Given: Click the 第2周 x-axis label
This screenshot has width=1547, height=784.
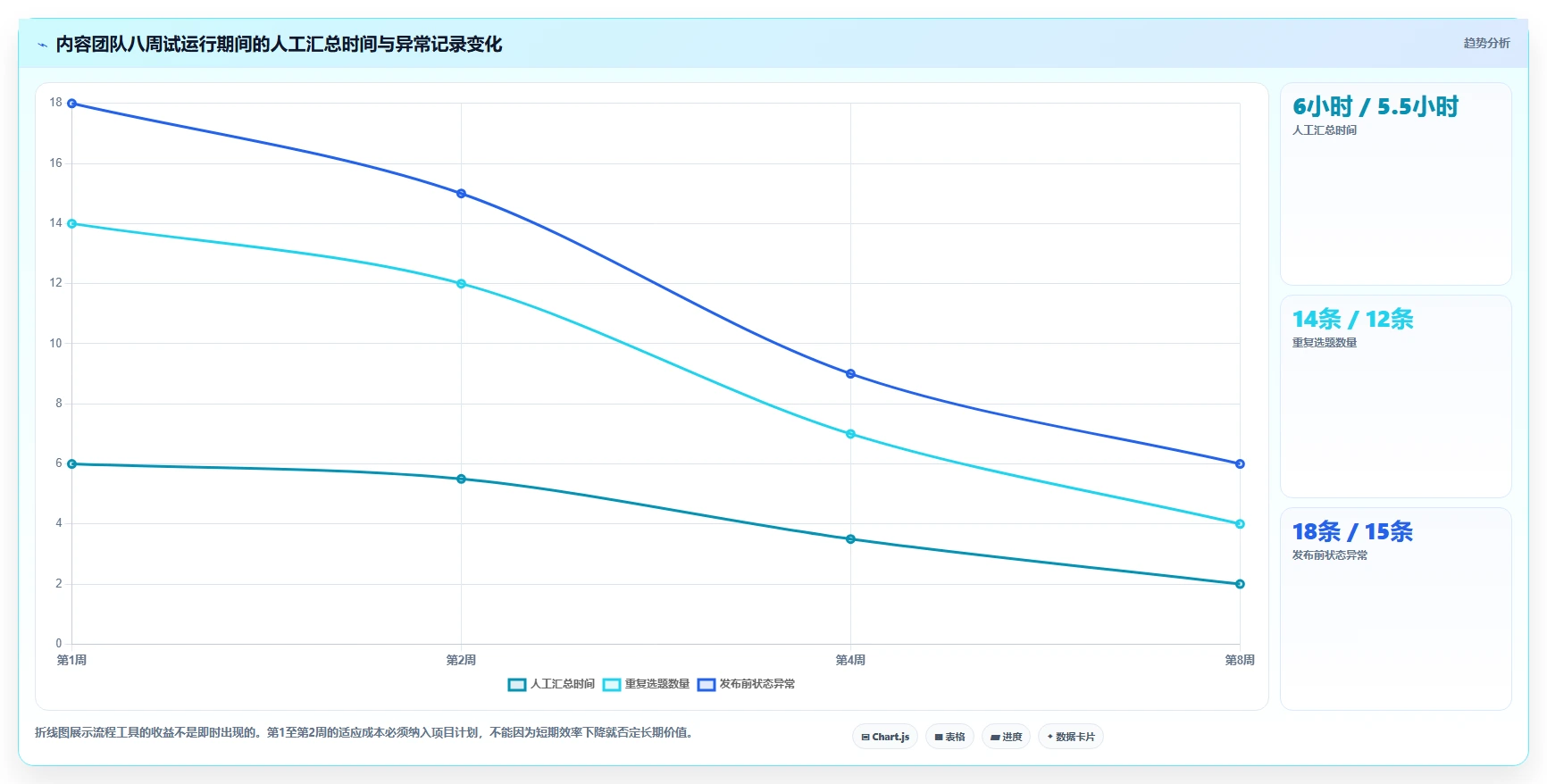Looking at the screenshot, I should (461, 661).
